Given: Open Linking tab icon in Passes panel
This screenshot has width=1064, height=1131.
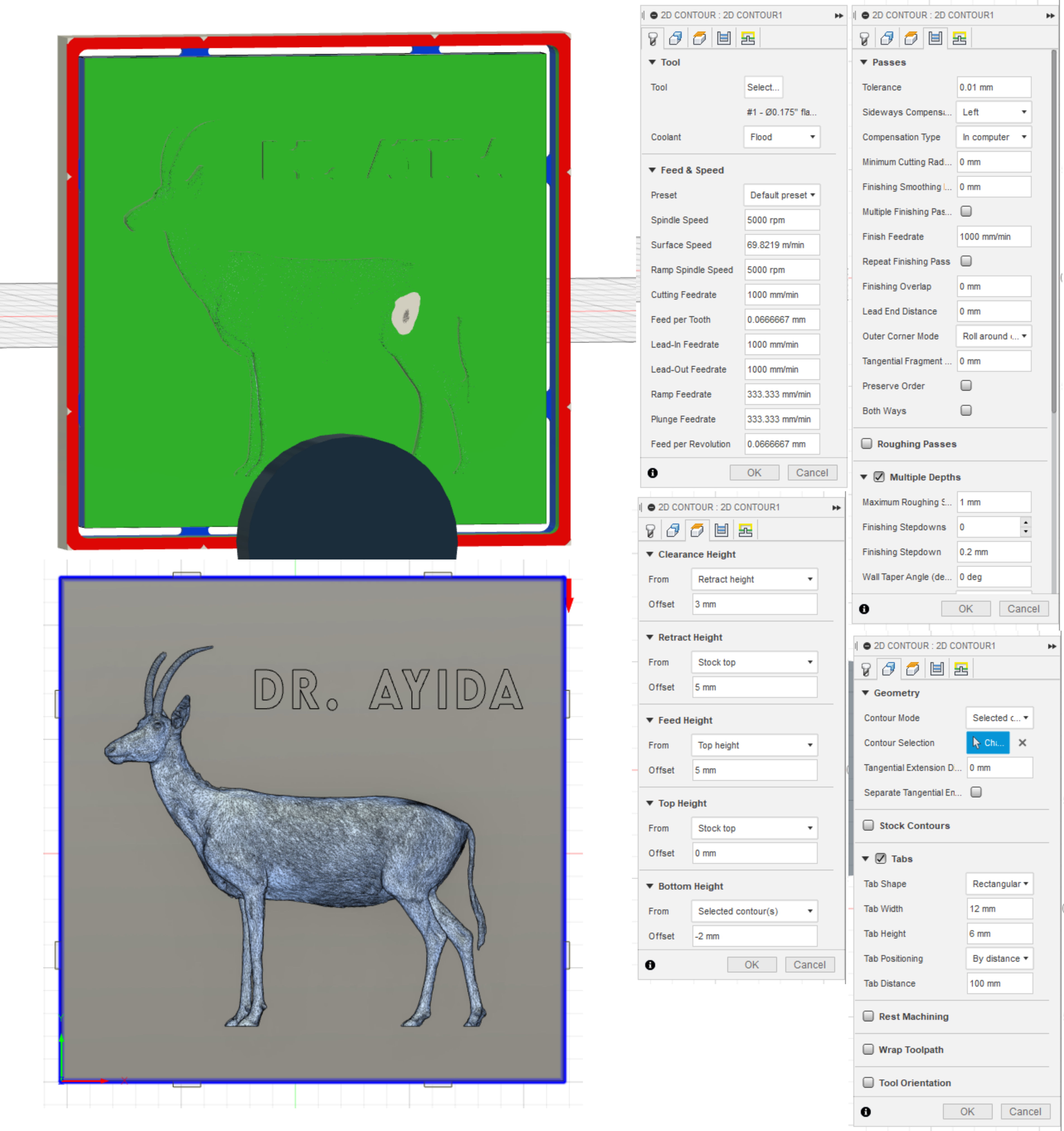Looking at the screenshot, I should 959,39.
